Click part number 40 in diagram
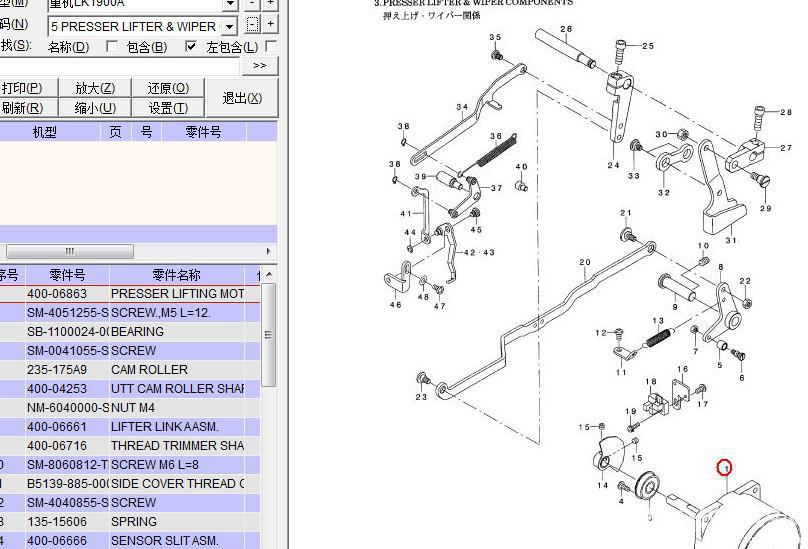The height and width of the screenshot is (549, 808). click(521, 167)
